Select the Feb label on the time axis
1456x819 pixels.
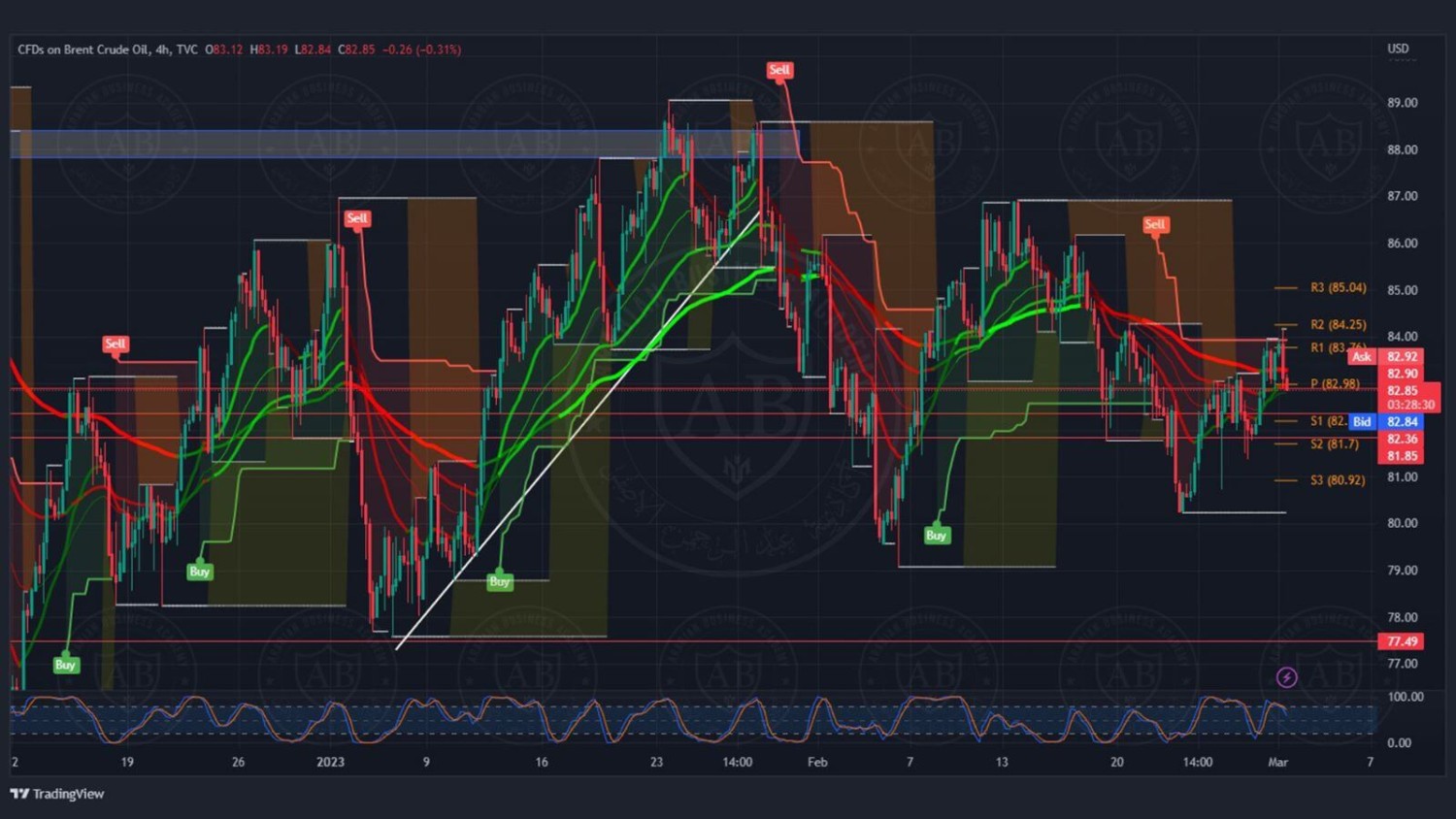[x=817, y=762]
